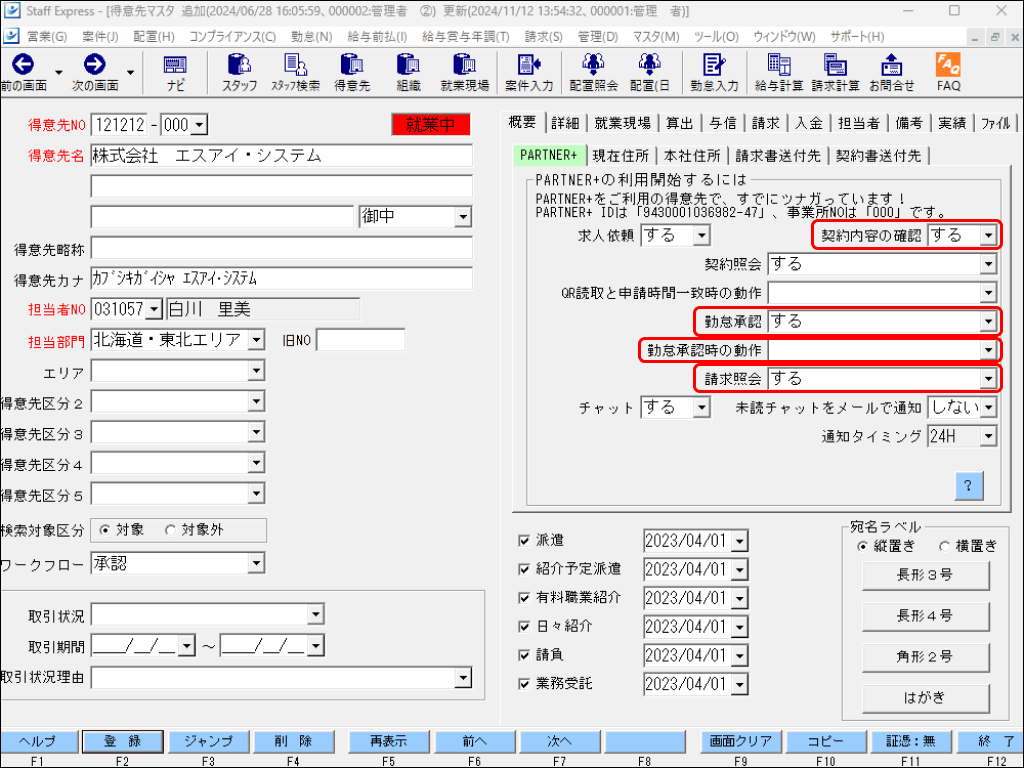Toggle the 派遣 checkbox
The height and width of the screenshot is (768, 1024).
[x=524, y=540]
